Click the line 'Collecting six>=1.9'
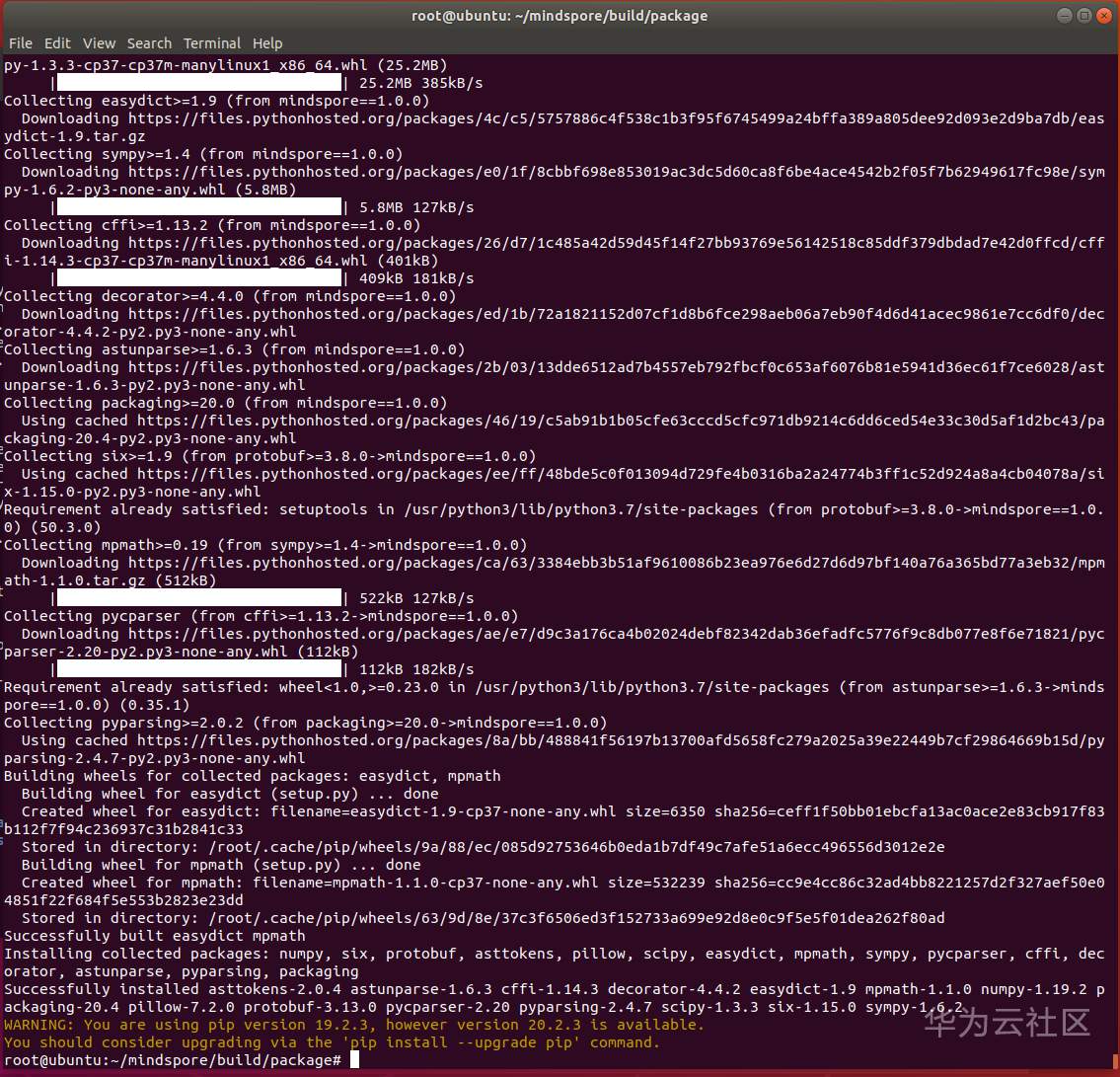Screen dimensions: 1120x1077 (x=270, y=456)
